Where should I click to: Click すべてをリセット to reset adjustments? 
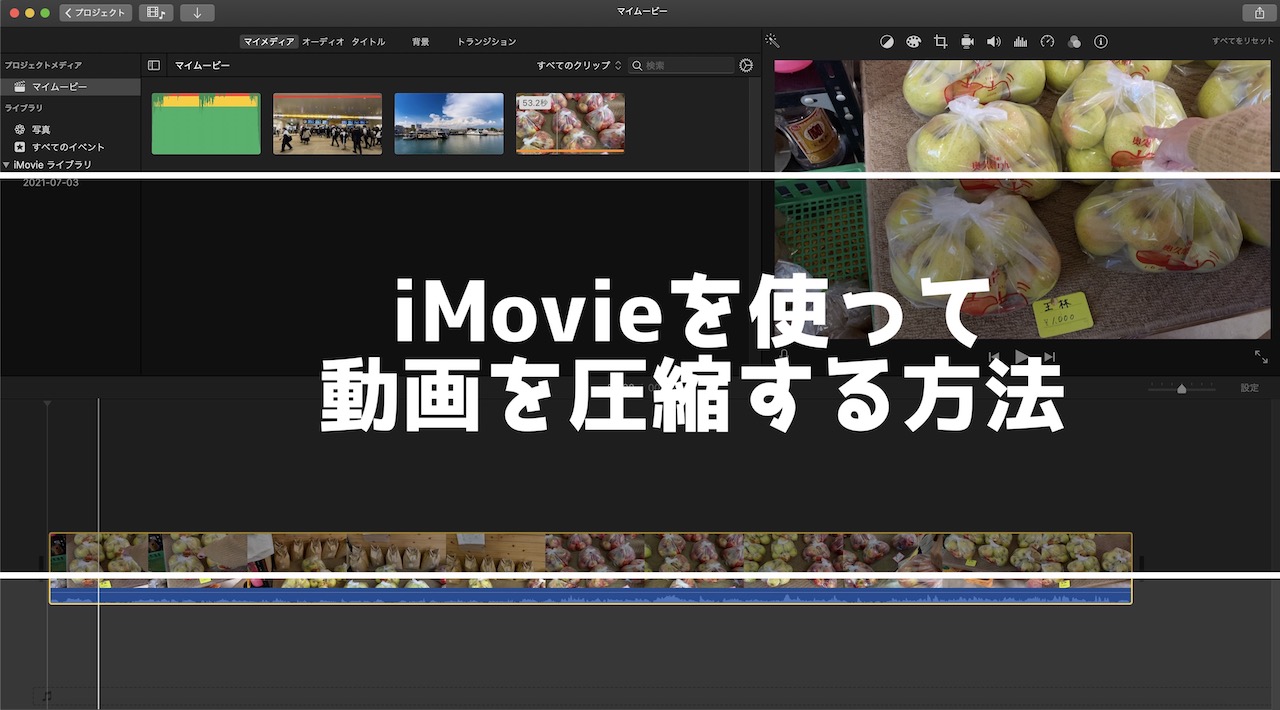click(x=1243, y=42)
